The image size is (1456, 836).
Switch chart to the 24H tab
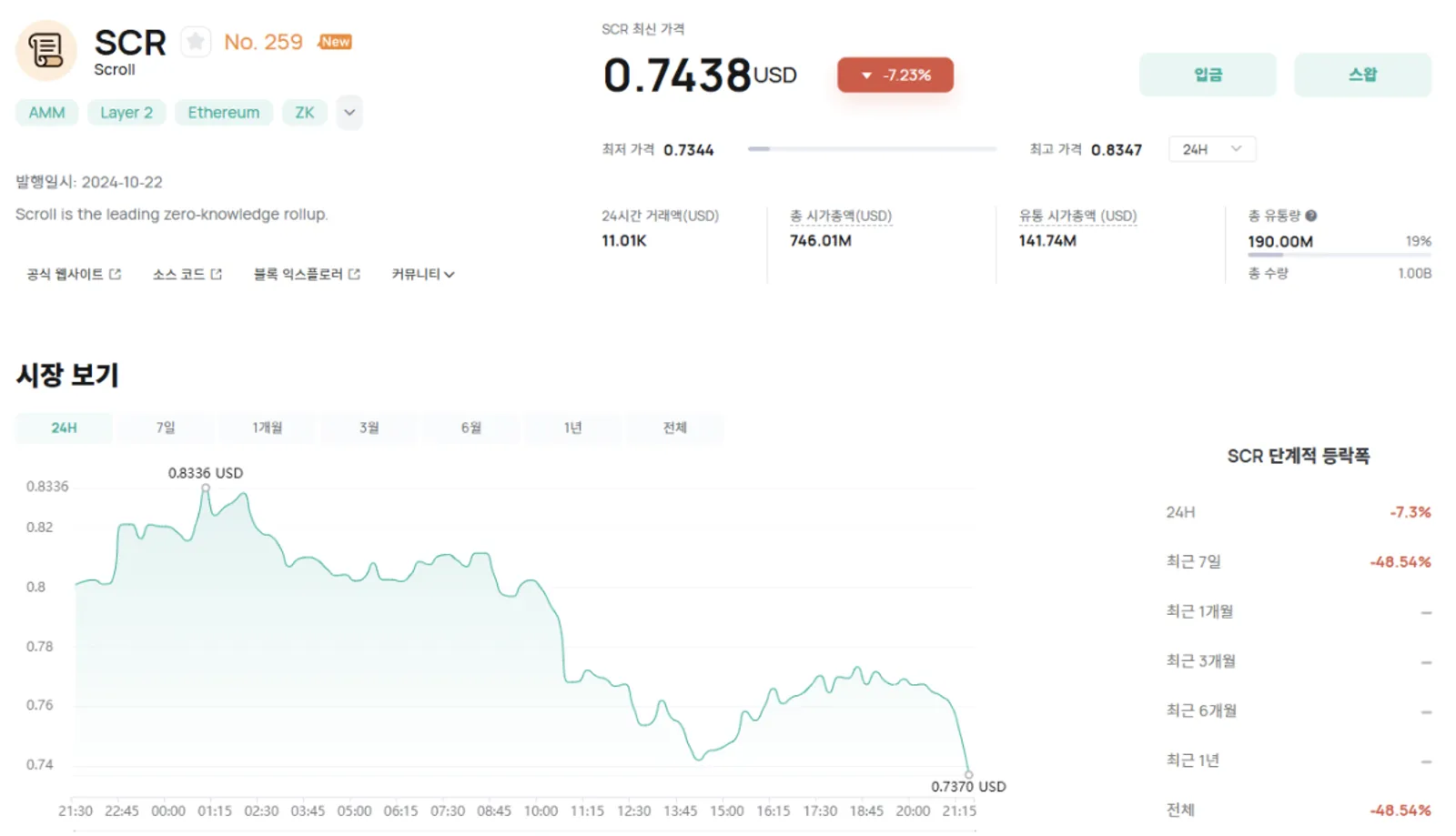coord(64,428)
